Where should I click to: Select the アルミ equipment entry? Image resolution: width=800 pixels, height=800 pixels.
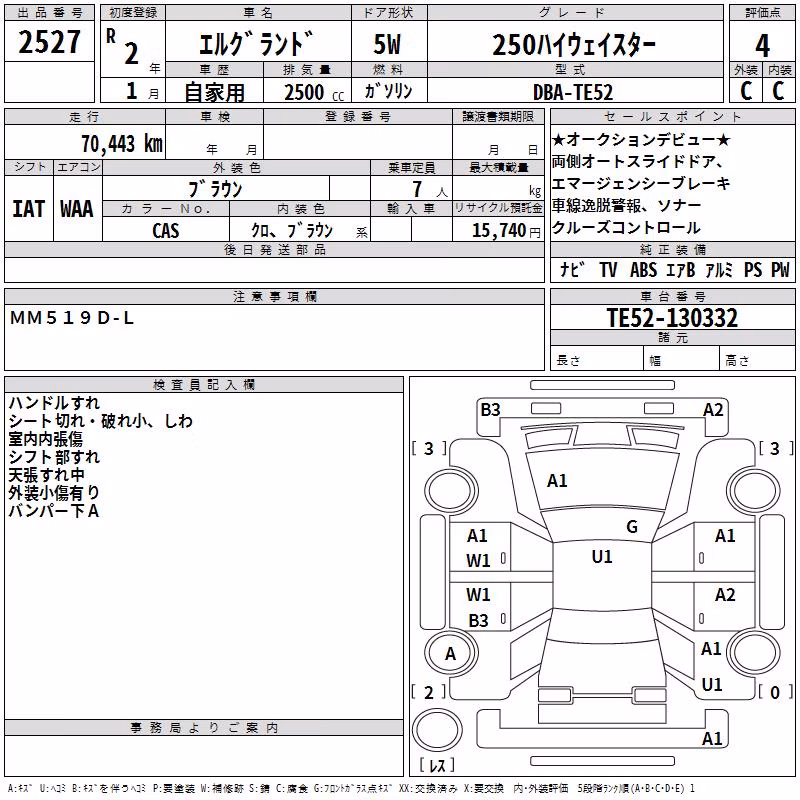coord(719,269)
